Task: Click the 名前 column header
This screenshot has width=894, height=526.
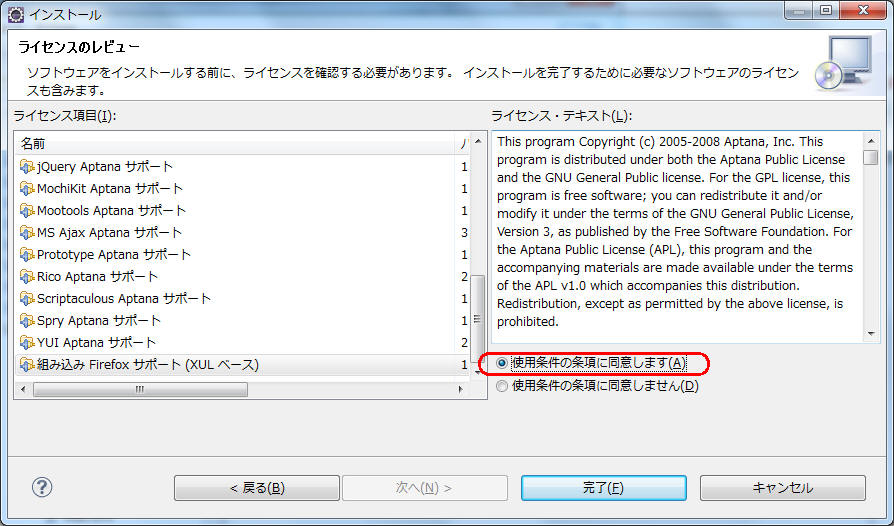Action: 34,144
